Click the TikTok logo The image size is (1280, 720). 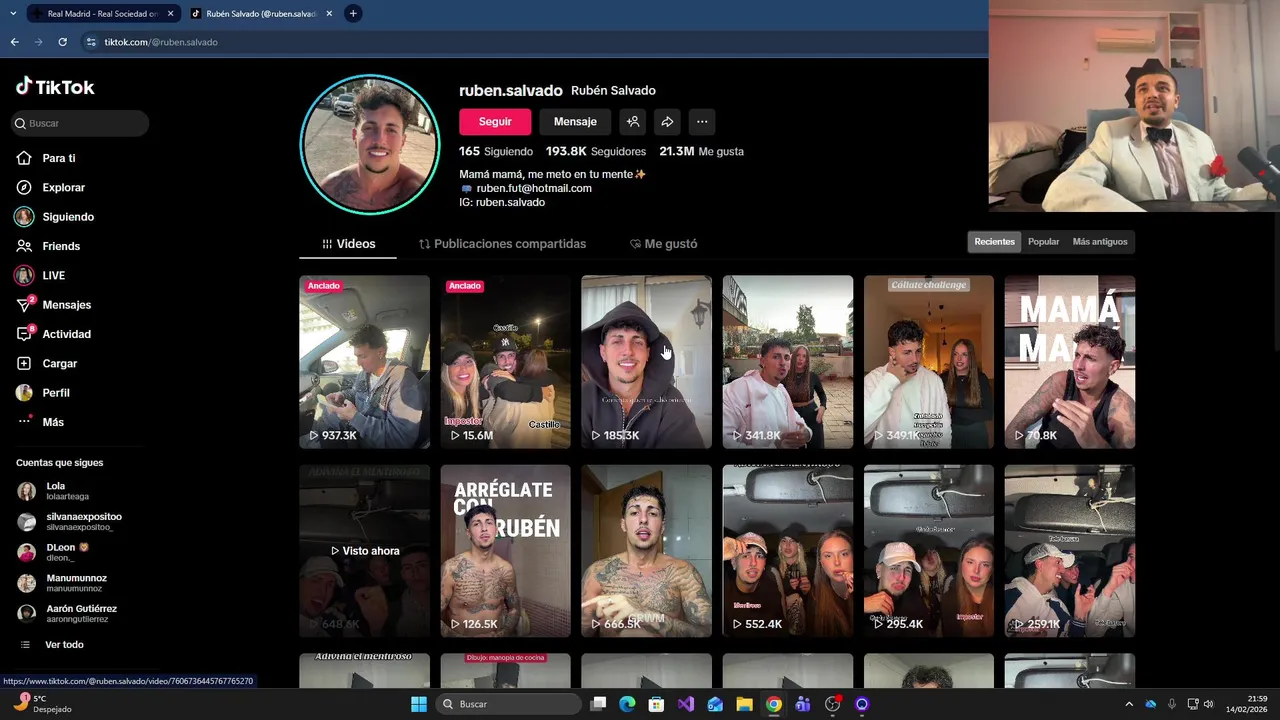pos(55,87)
